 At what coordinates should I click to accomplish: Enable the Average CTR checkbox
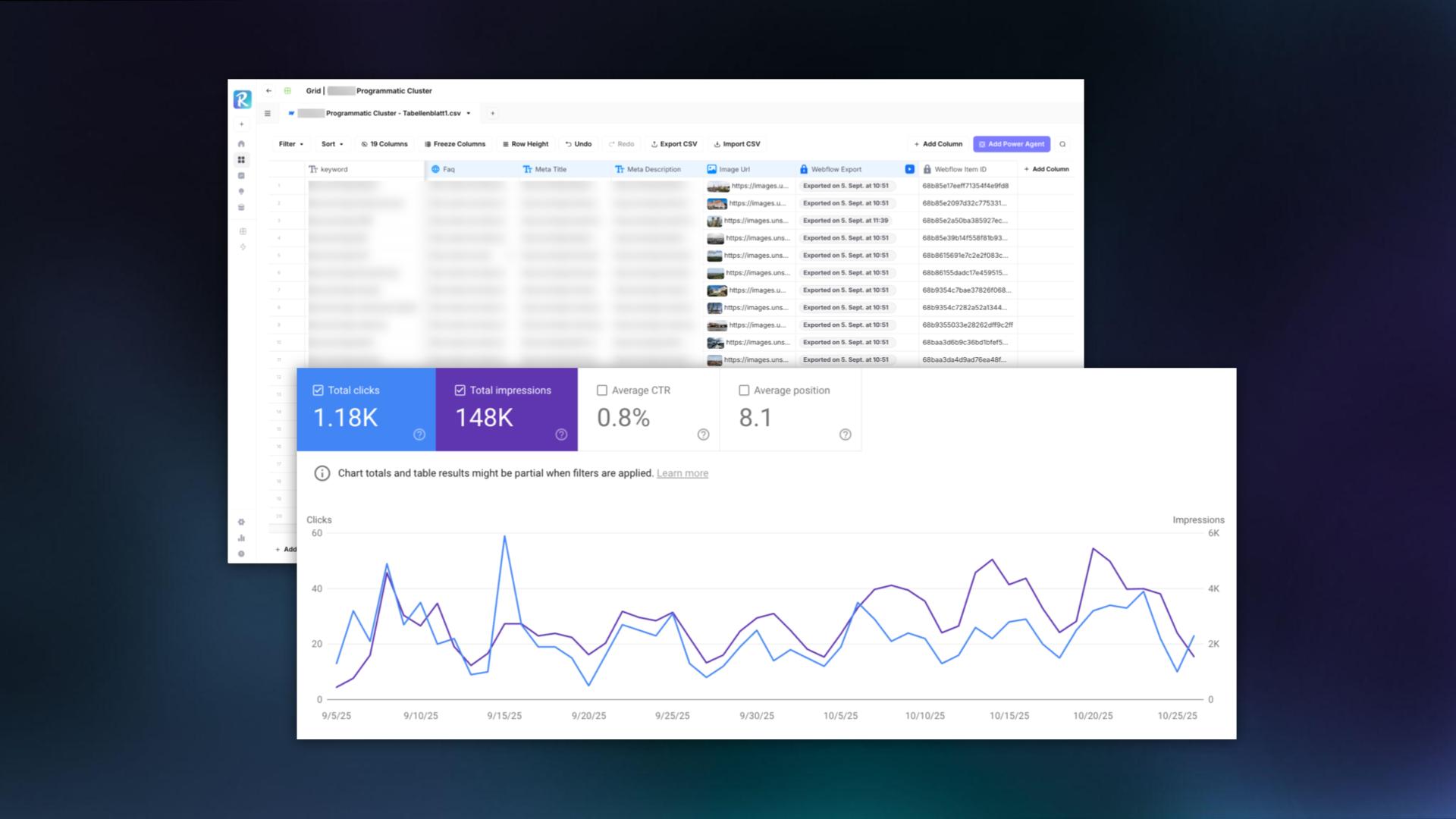602,391
